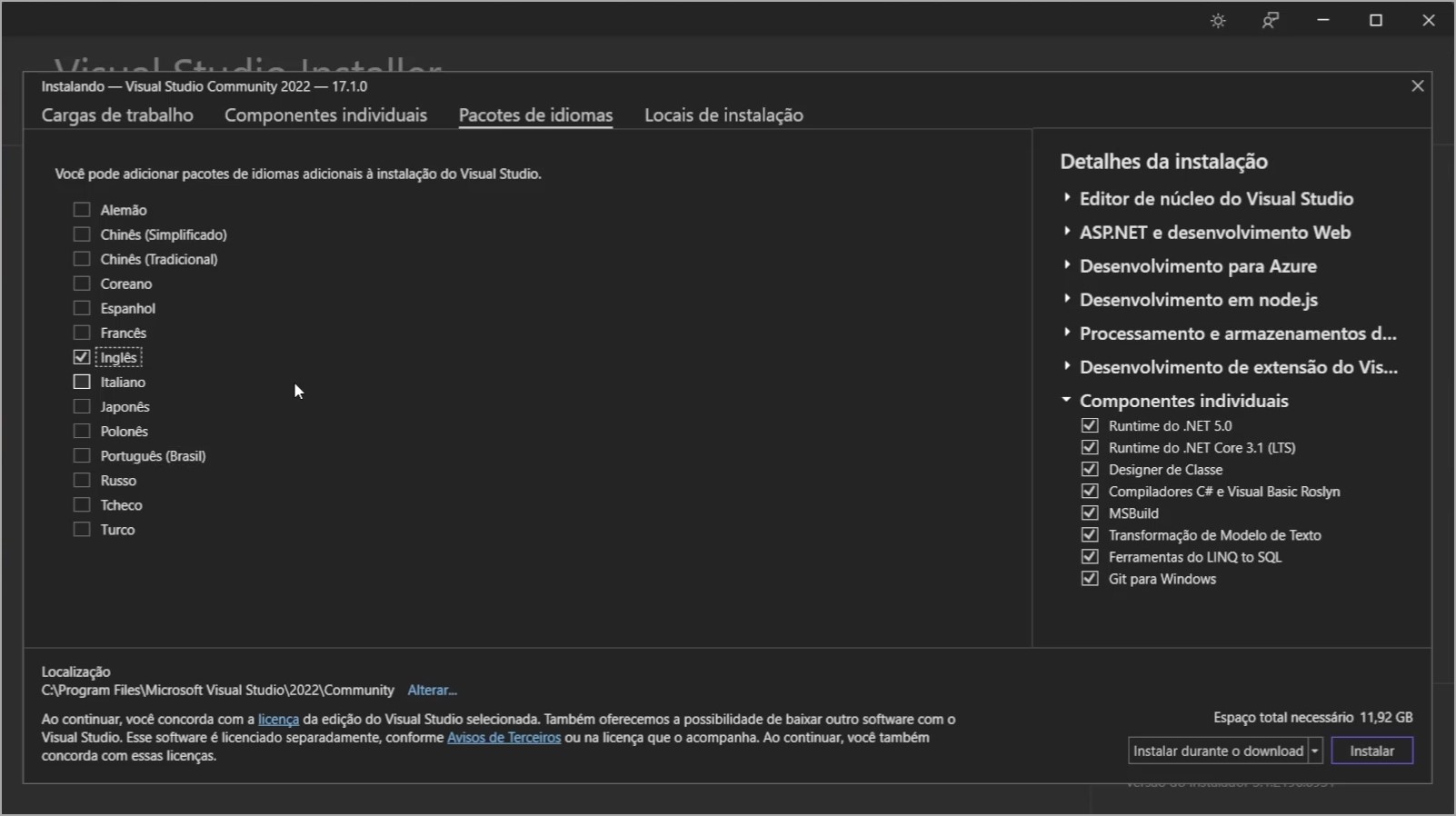Uncheck Runtime do .NET Core 3.1 (LTS)
Screen dimensions: 1456x816
(x=1090, y=447)
